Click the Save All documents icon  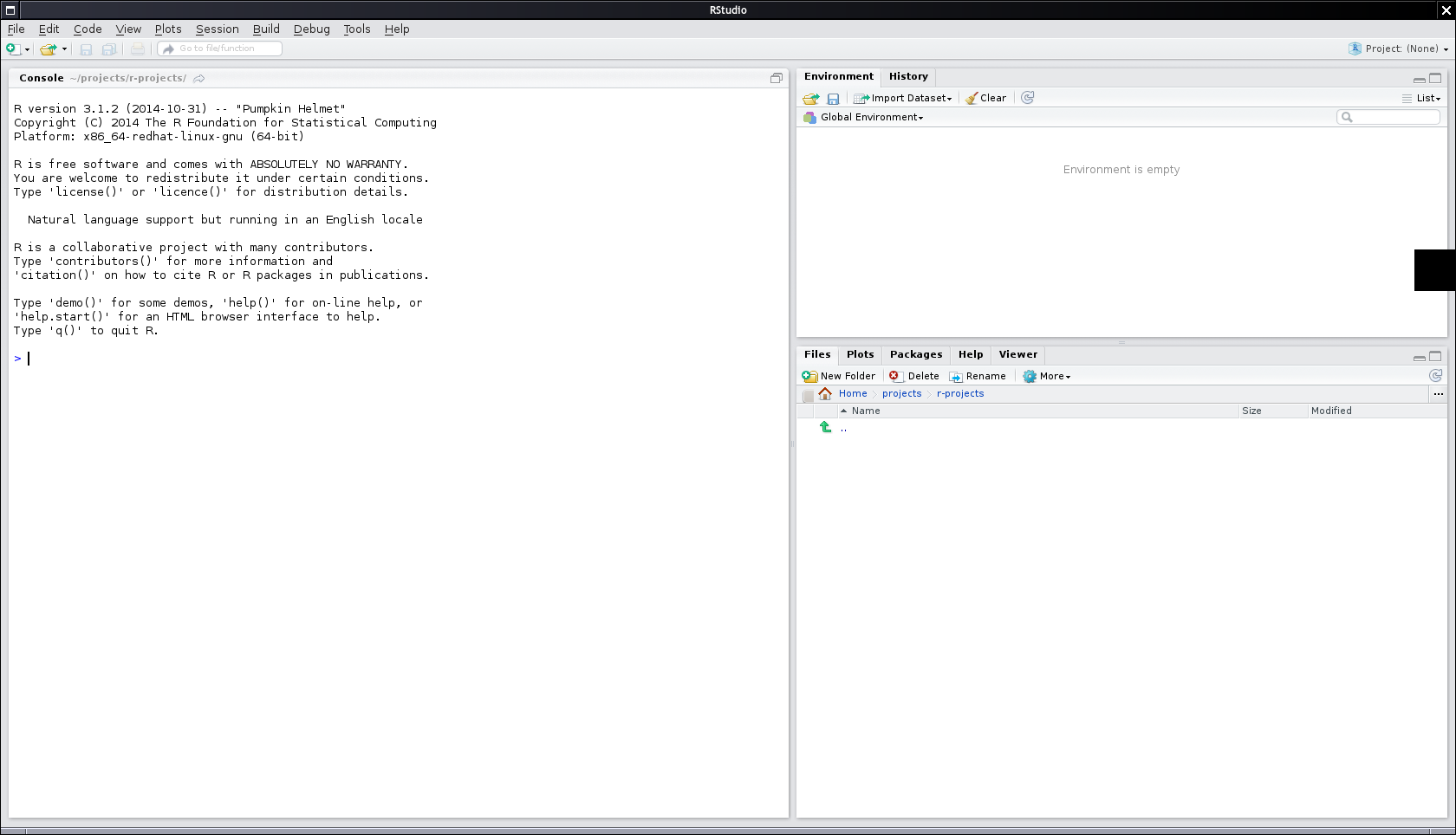point(109,49)
